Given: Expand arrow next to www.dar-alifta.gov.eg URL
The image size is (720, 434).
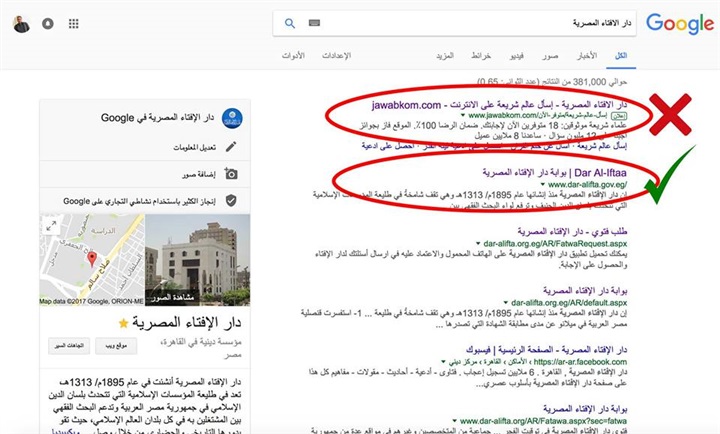Looking at the screenshot, I should pyautogui.click(x=543, y=185).
